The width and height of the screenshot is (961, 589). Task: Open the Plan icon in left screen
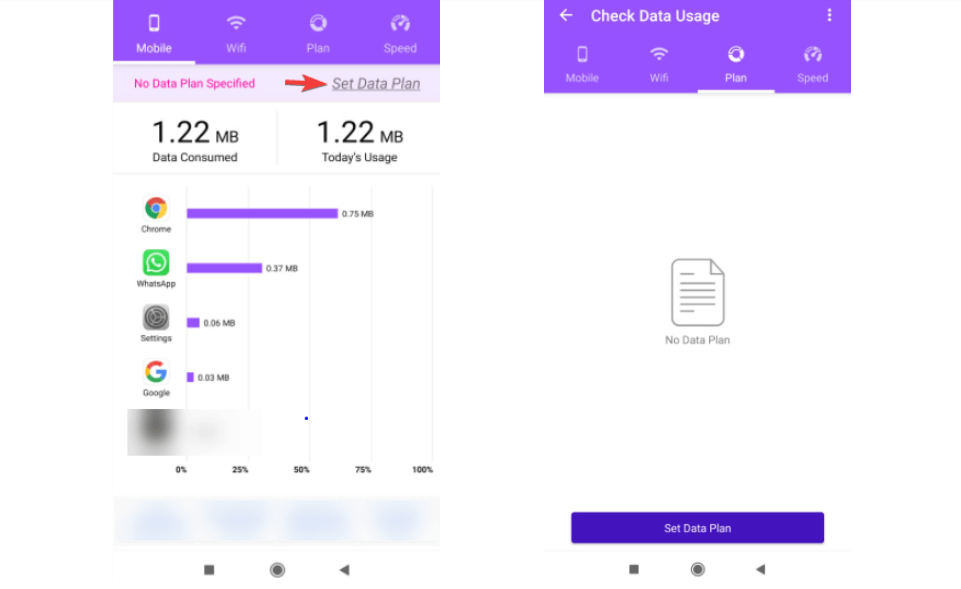[318, 23]
